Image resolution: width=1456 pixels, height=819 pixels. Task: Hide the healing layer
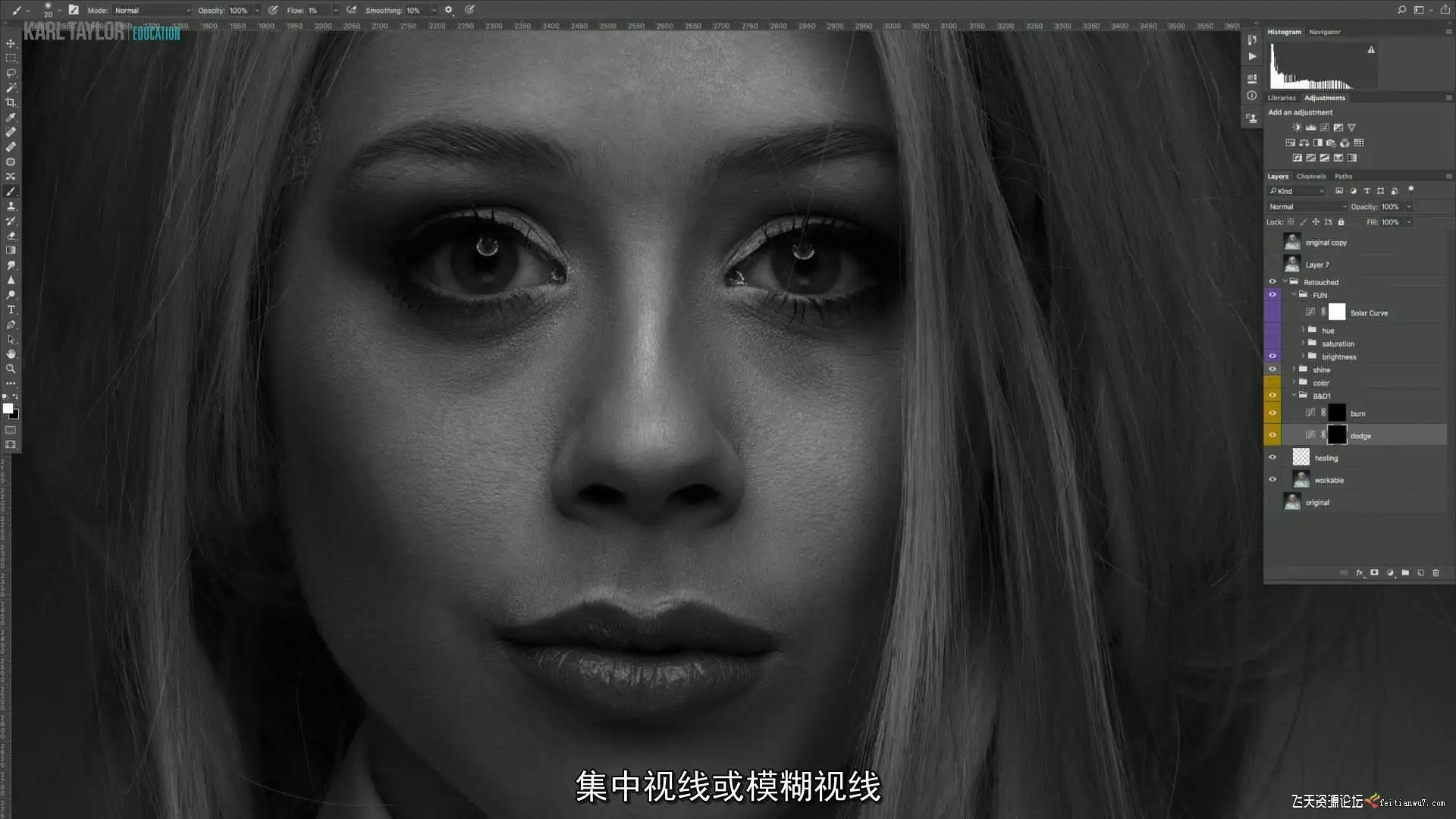tap(1272, 457)
